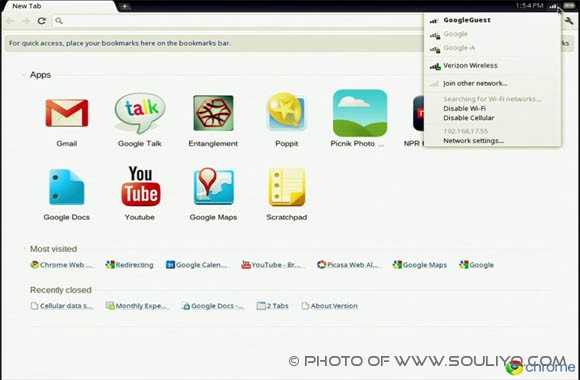Click the Most visited heading
The image size is (580, 380).
(53, 249)
